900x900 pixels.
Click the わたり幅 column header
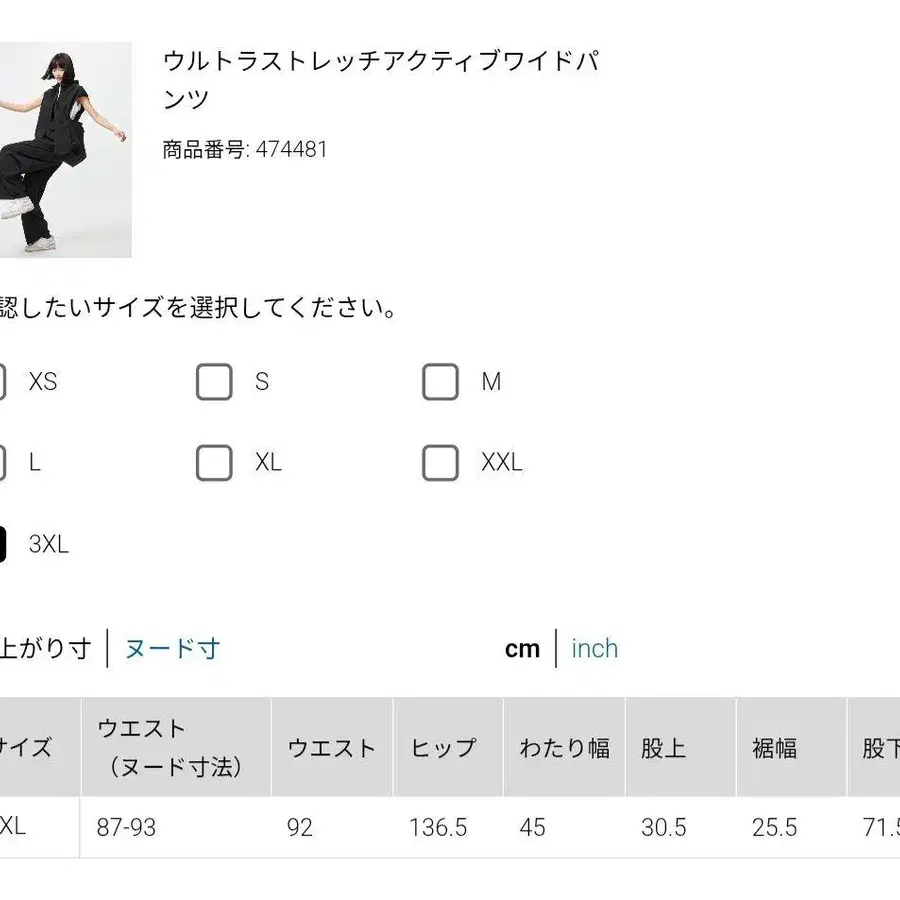[567, 747]
